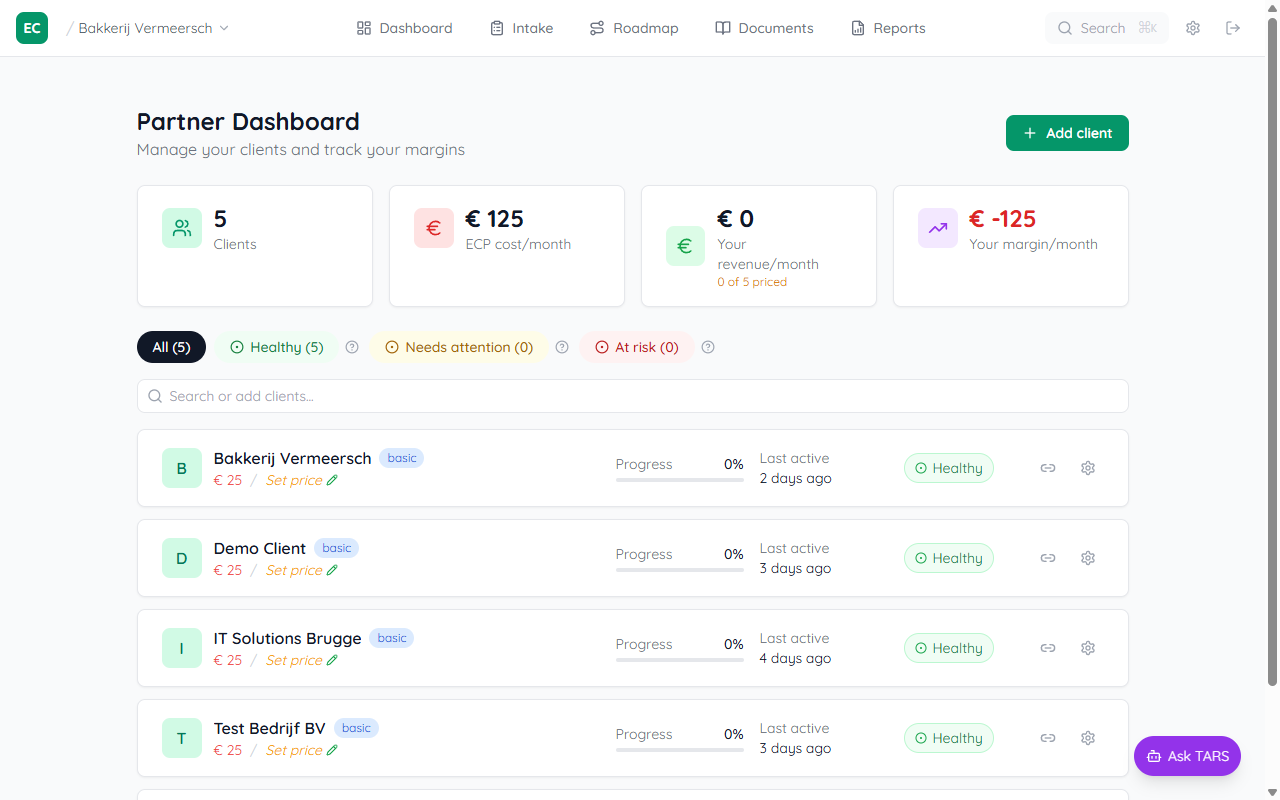Viewport: 1280px width, 800px height.
Task: Click the Add client button
Action: pyautogui.click(x=1067, y=132)
